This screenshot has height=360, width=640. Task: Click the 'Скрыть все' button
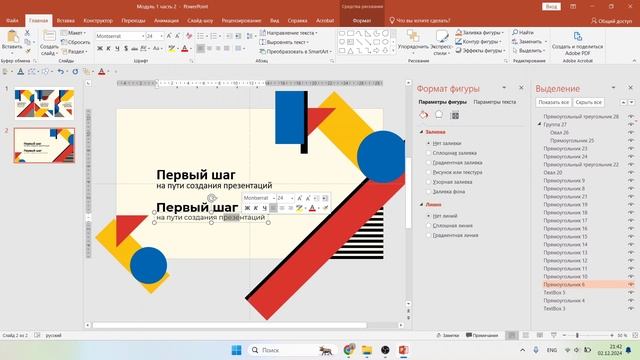589,102
